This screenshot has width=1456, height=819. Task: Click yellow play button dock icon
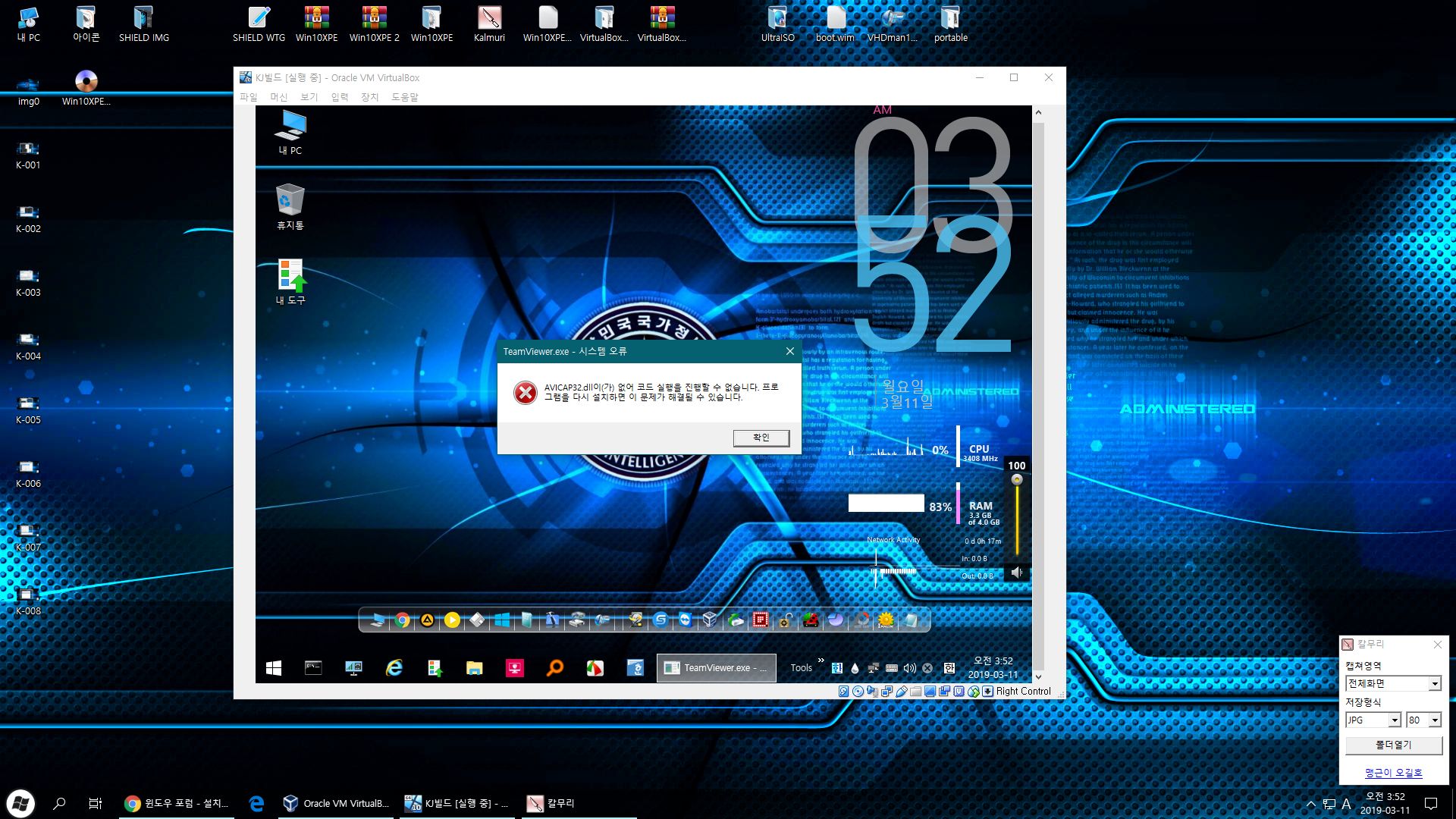coord(452,620)
